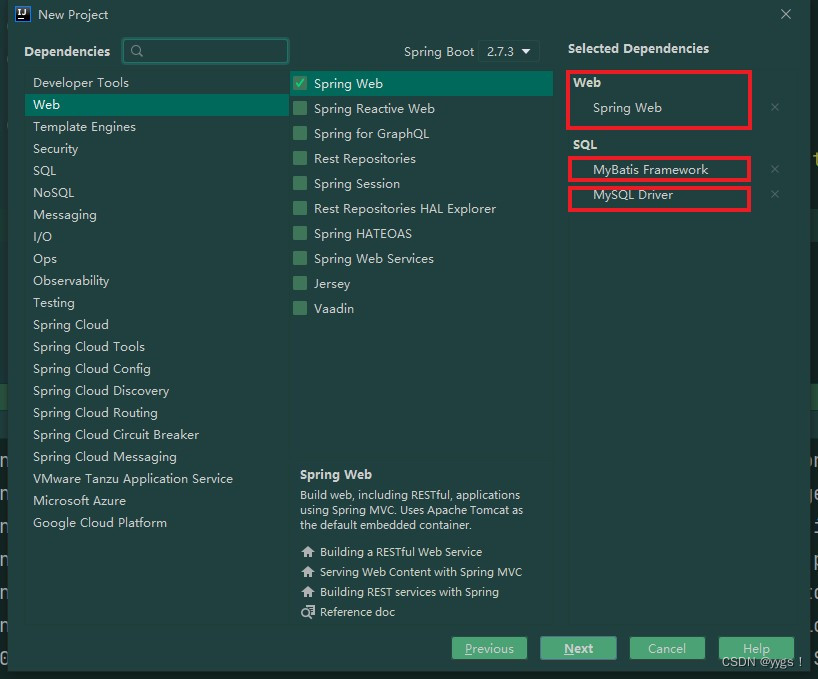Remove MyBatis Framework from selected dependencies
818x679 pixels.
(x=775, y=169)
